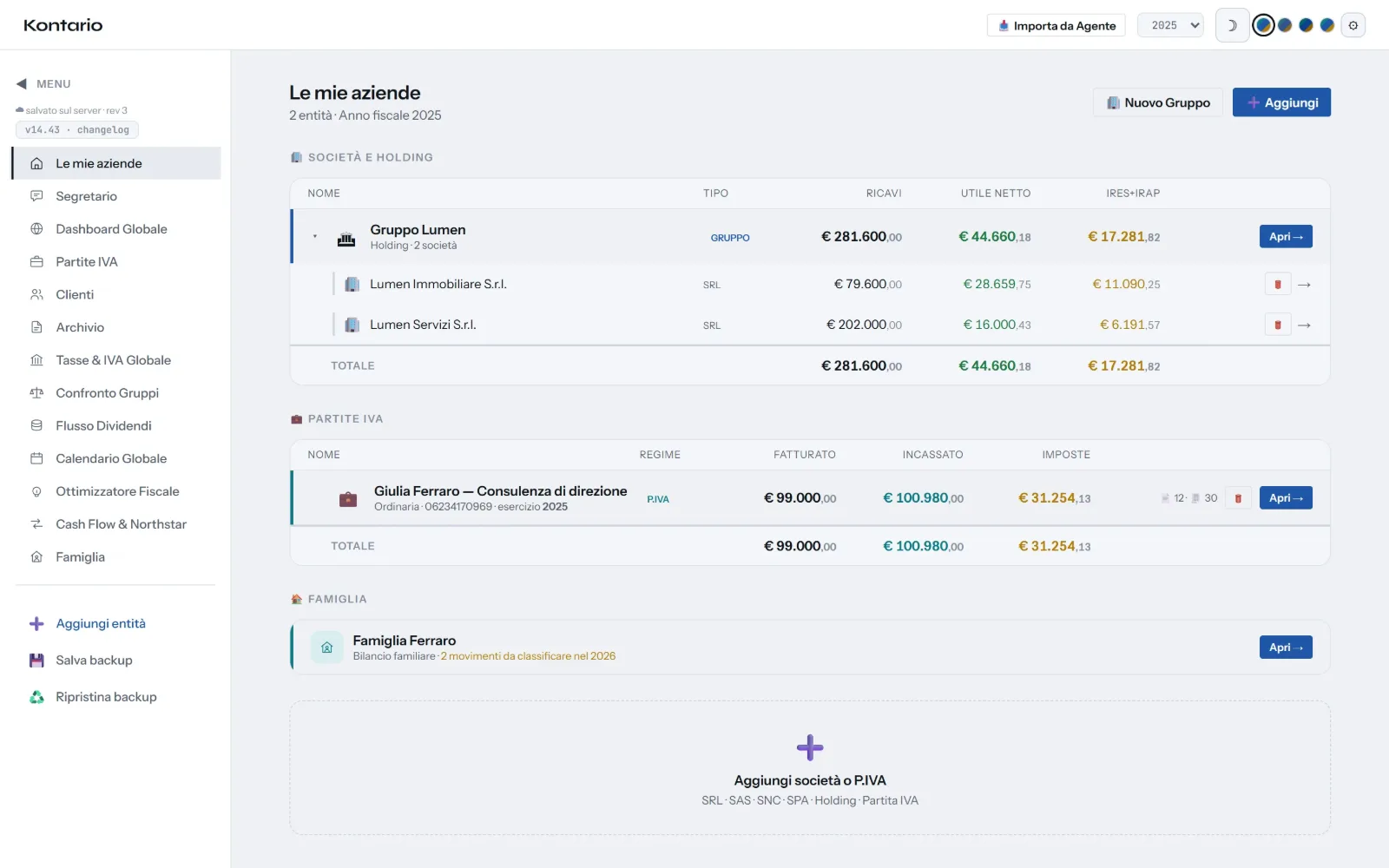Click the building icon beside Lumen Servizi S.r.l.
This screenshot has width=1389, height=868.
pos(352,325)
